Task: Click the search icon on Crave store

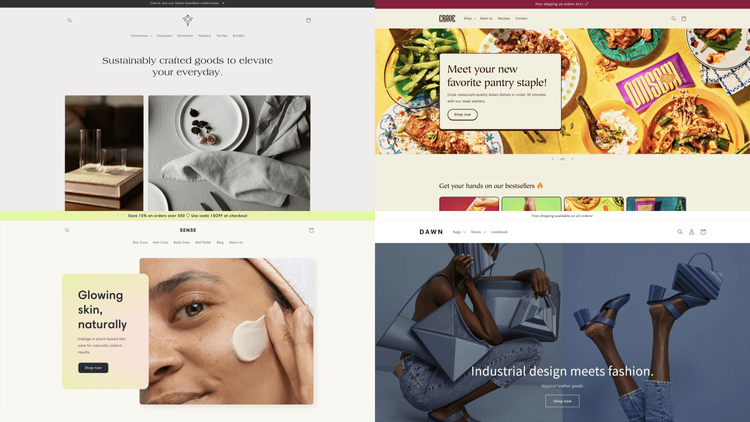Action: pos(673,19)
